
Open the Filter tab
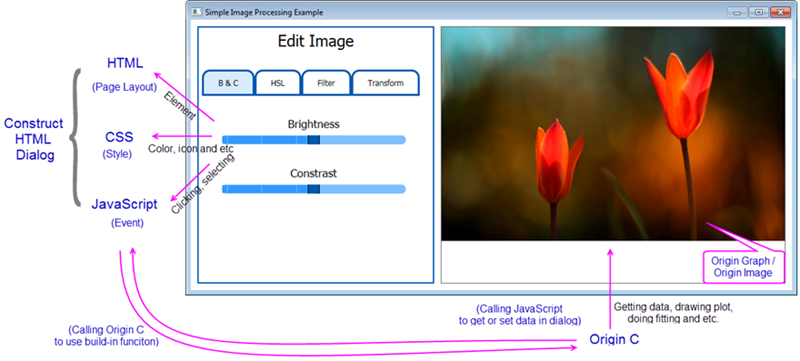click(327, 83)
